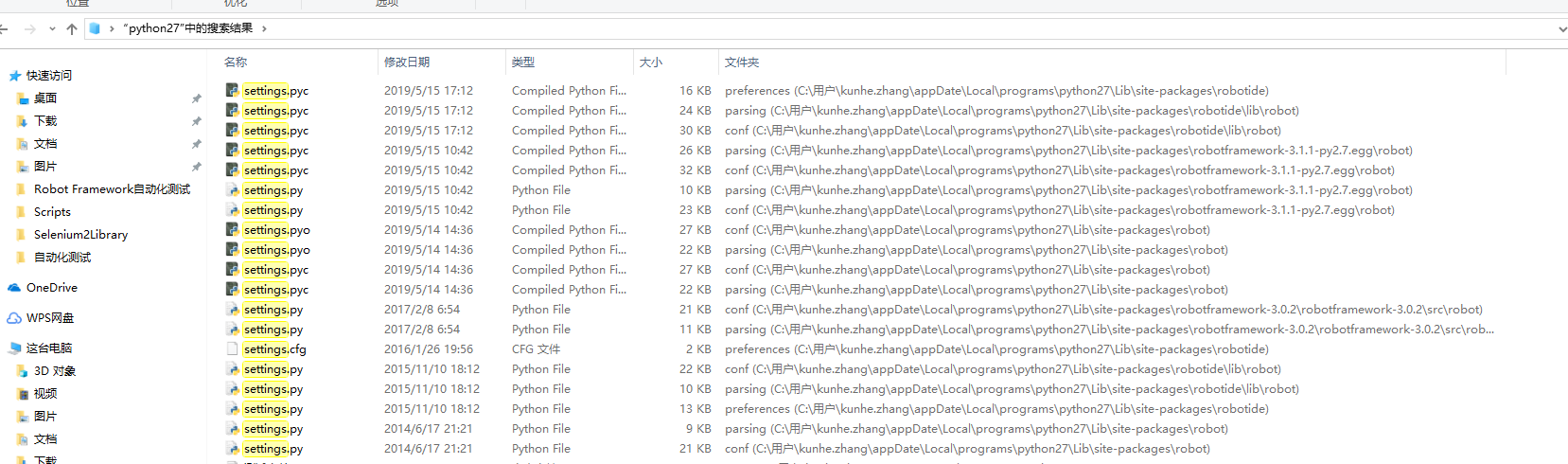Sort by 文件夹 column header
Screen dimensions: 1568x464
point(742,62)
